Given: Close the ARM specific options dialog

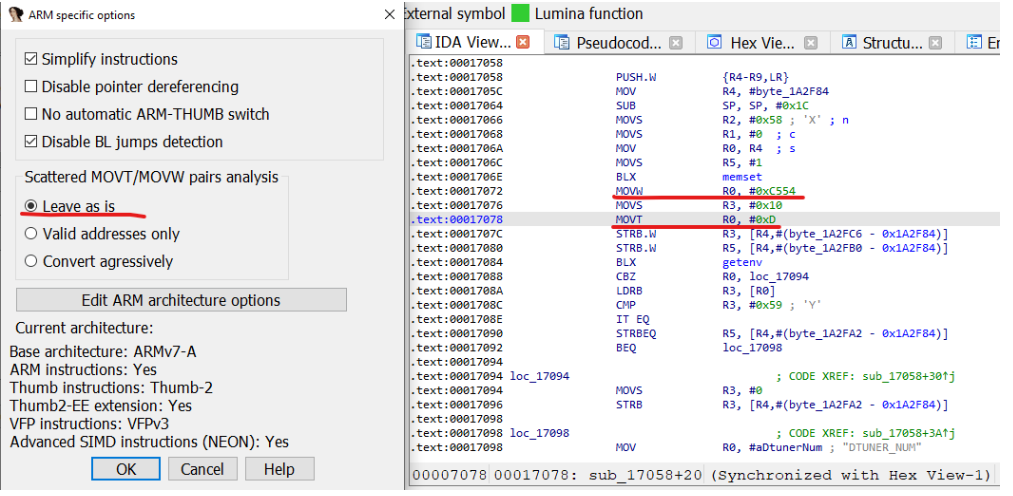Looking at the screenshot, I should tap(390, 14).
